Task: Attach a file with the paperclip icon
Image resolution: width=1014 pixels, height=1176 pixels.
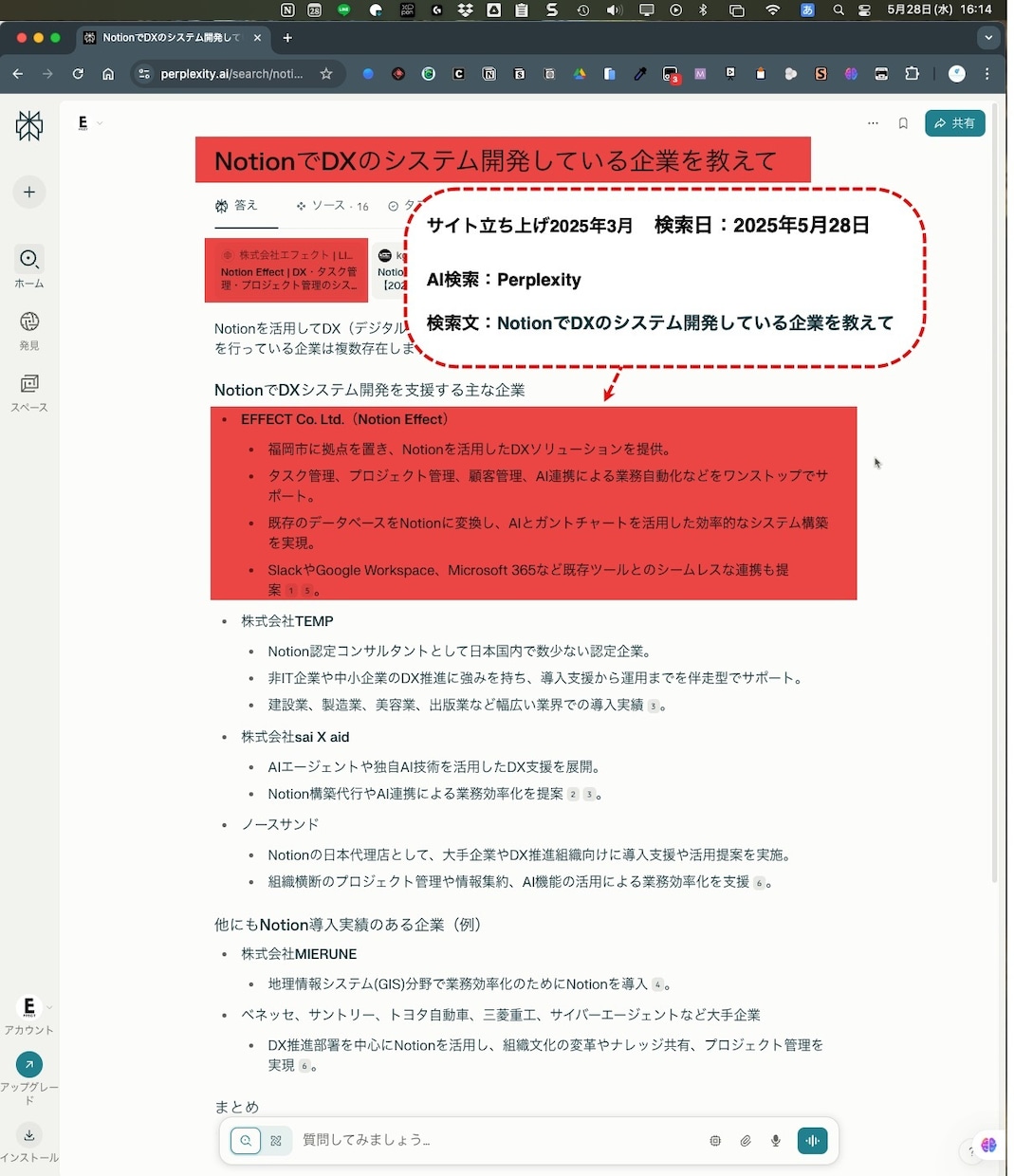Action: point(746,1141)
